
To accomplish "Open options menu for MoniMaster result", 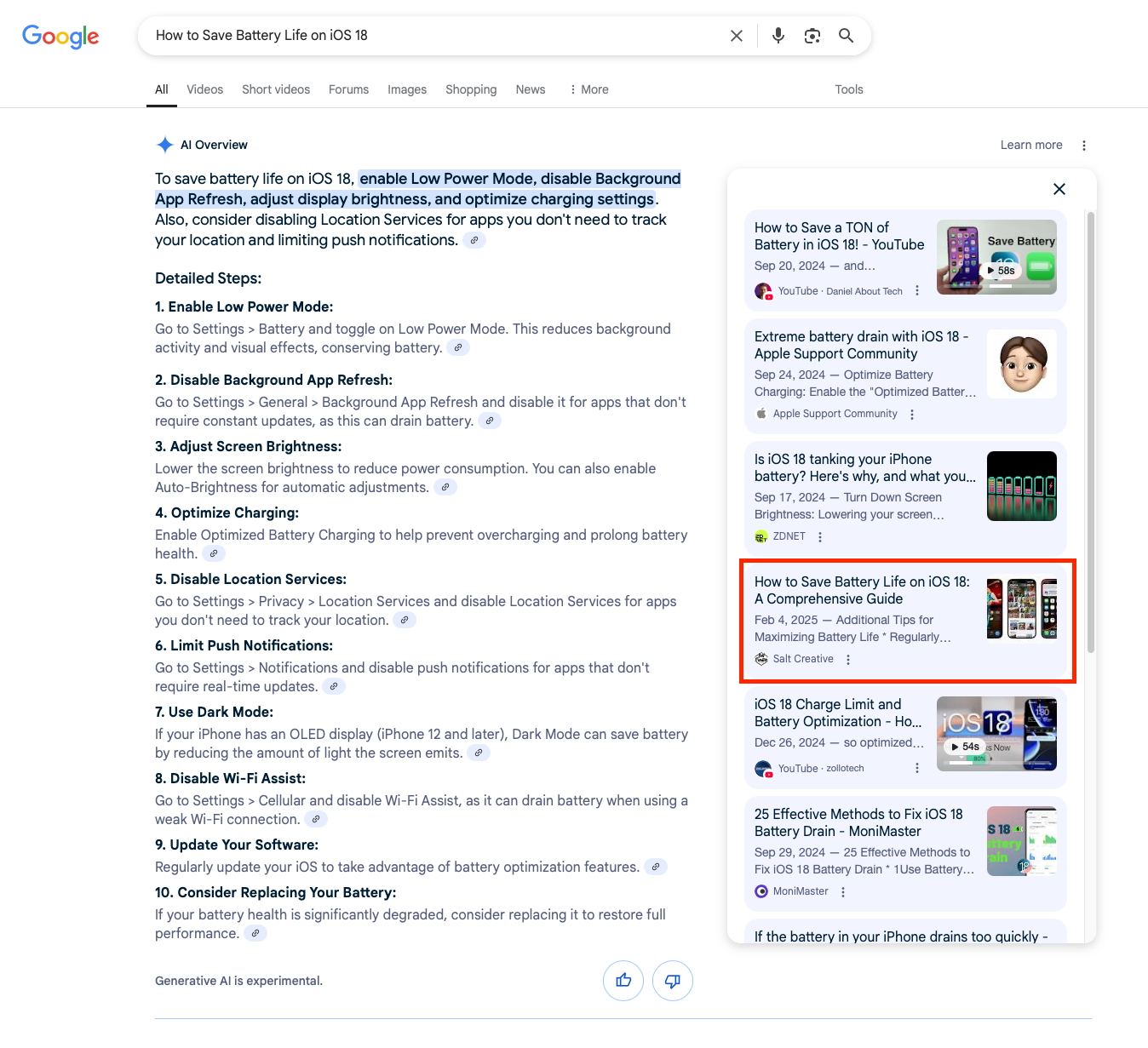I will (843, 892).
